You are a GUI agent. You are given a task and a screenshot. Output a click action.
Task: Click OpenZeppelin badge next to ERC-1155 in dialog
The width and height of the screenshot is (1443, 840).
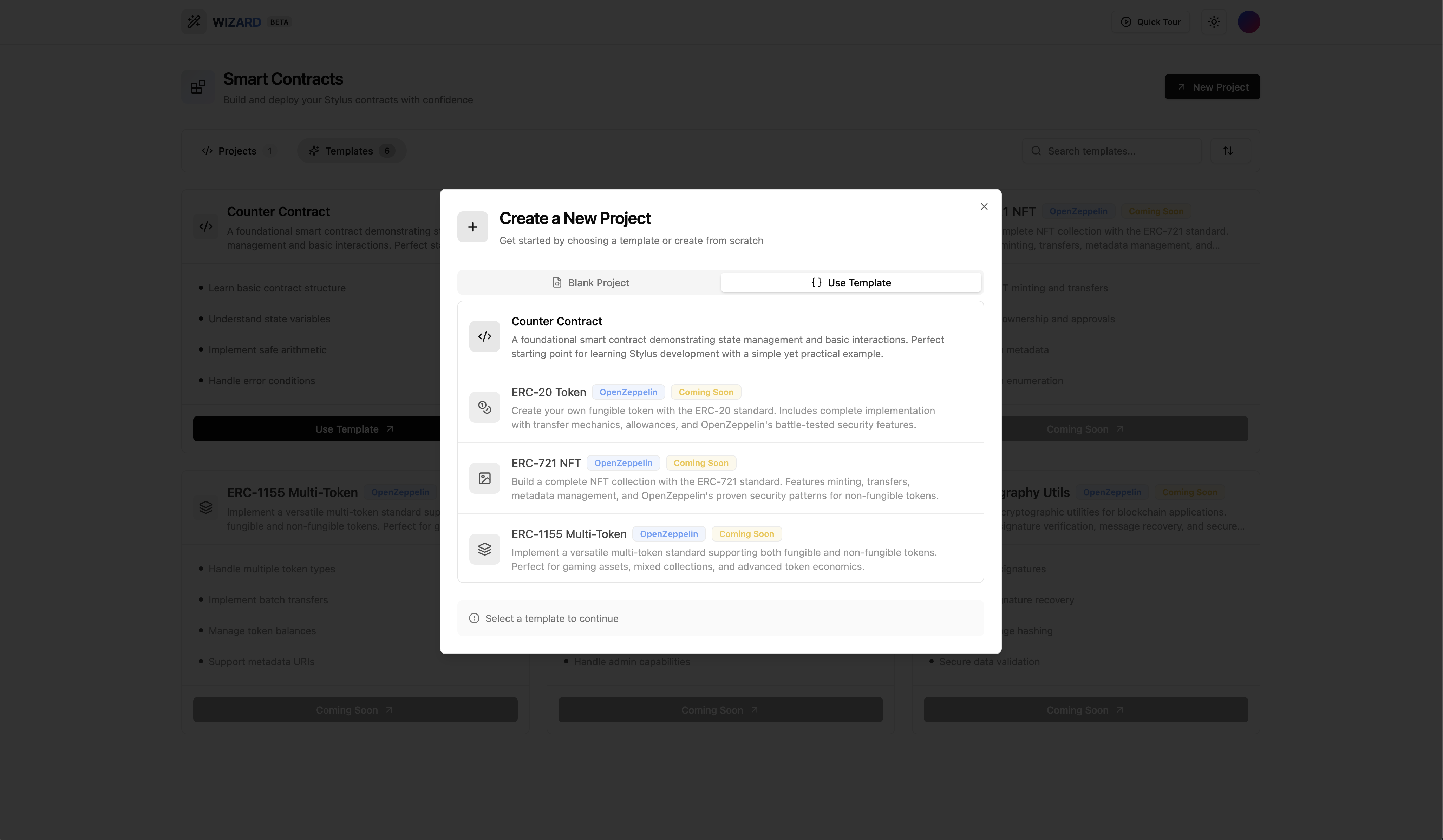(x=669, y=534)
